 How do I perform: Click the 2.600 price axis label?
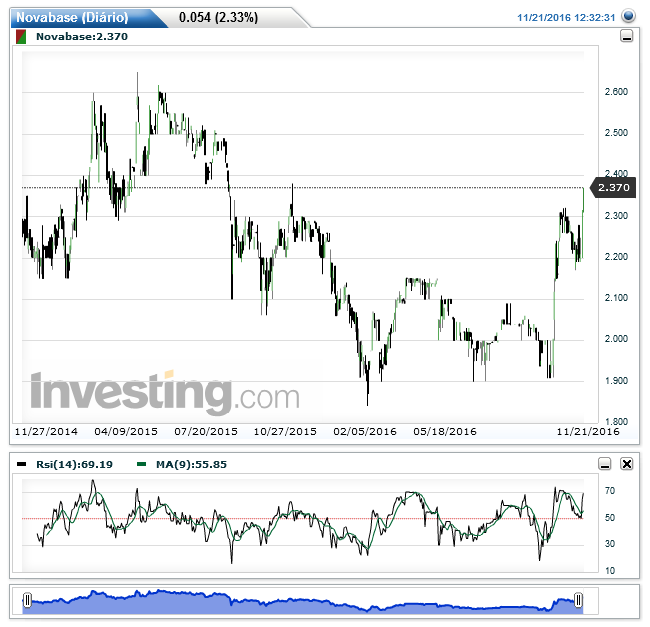tap(616, 92)
